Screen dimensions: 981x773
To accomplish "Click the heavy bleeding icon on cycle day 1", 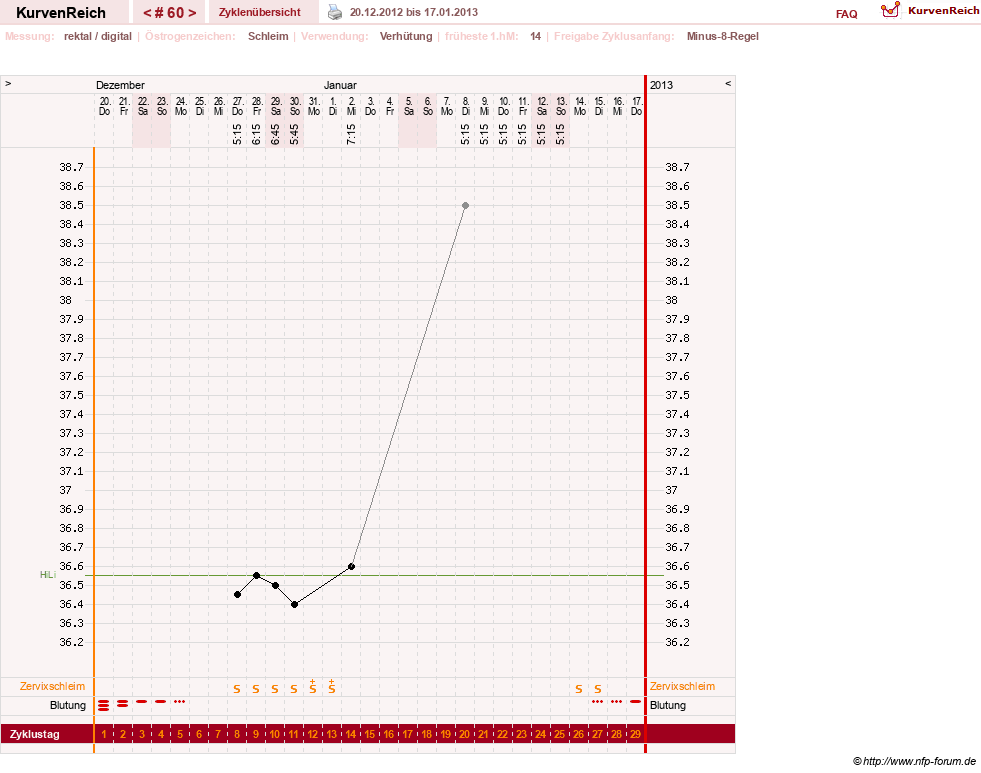I will coord(104,705).
